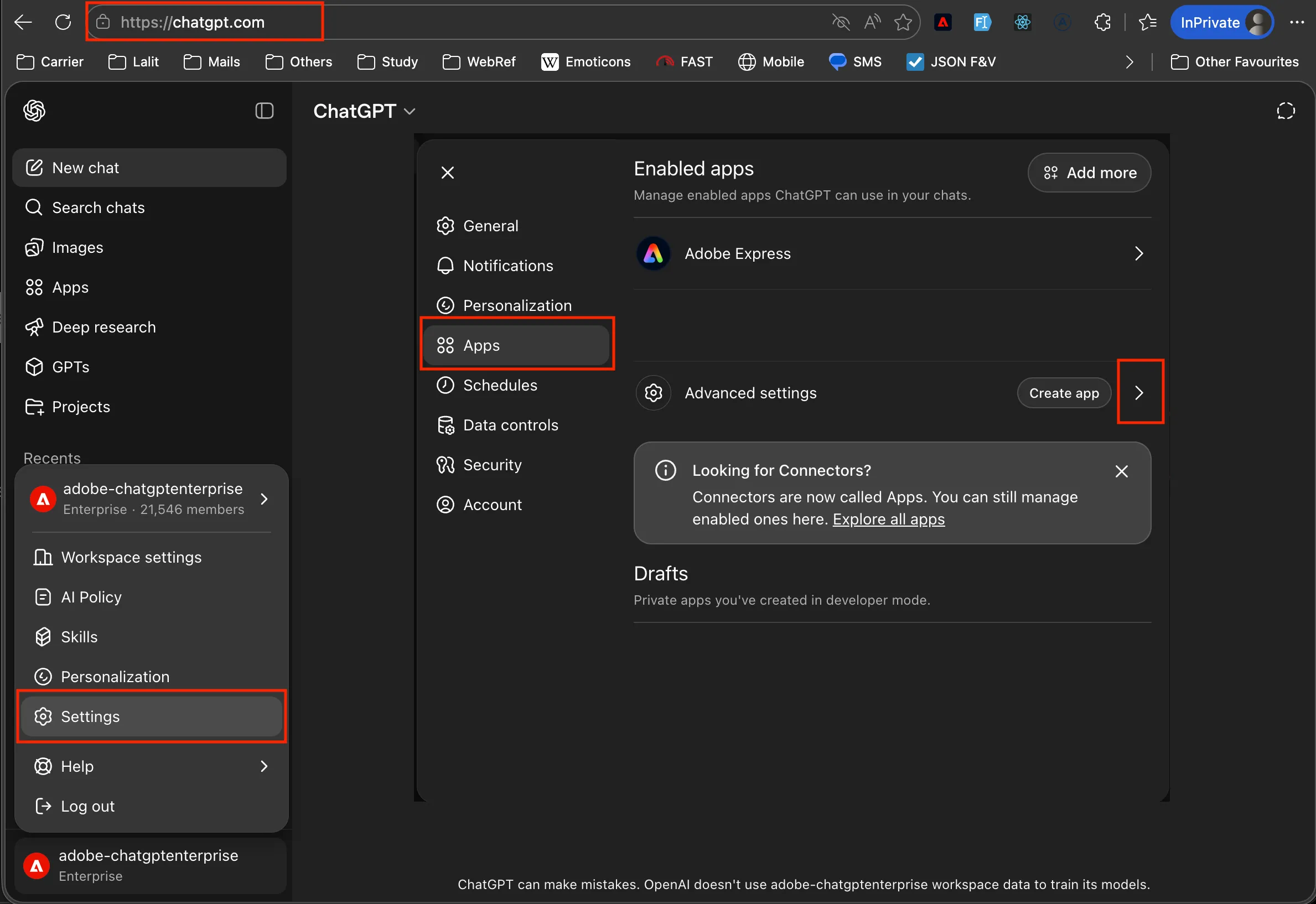Add page to favourites star icon

tap(903, 23)
